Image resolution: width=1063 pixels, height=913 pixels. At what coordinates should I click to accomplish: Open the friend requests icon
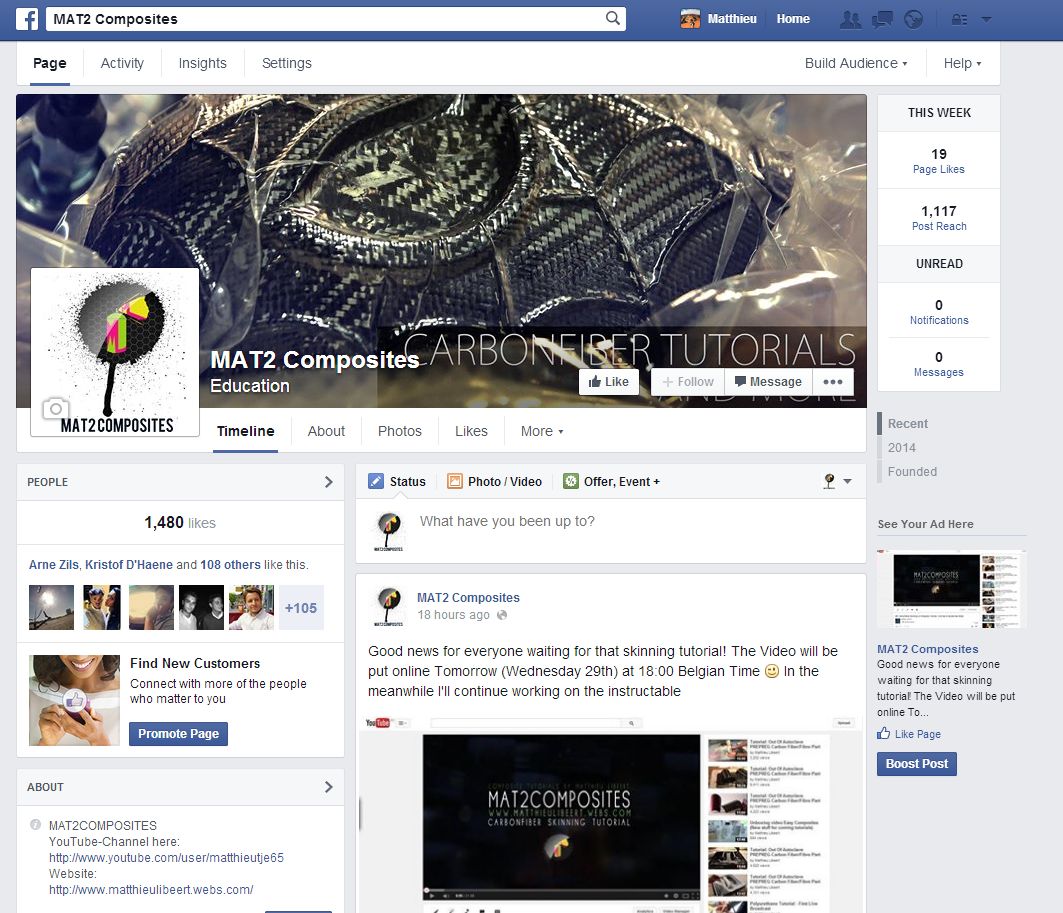[x=851, y=19]
